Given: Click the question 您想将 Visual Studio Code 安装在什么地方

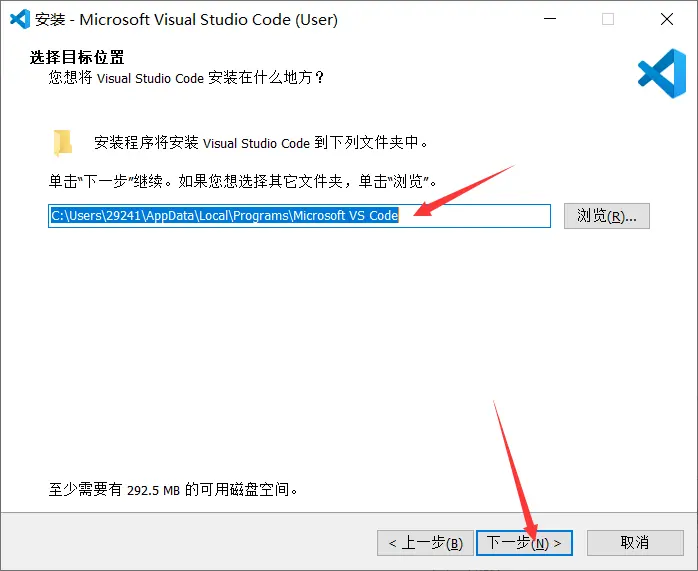Looking at the screenshot, I should point(187,78).
